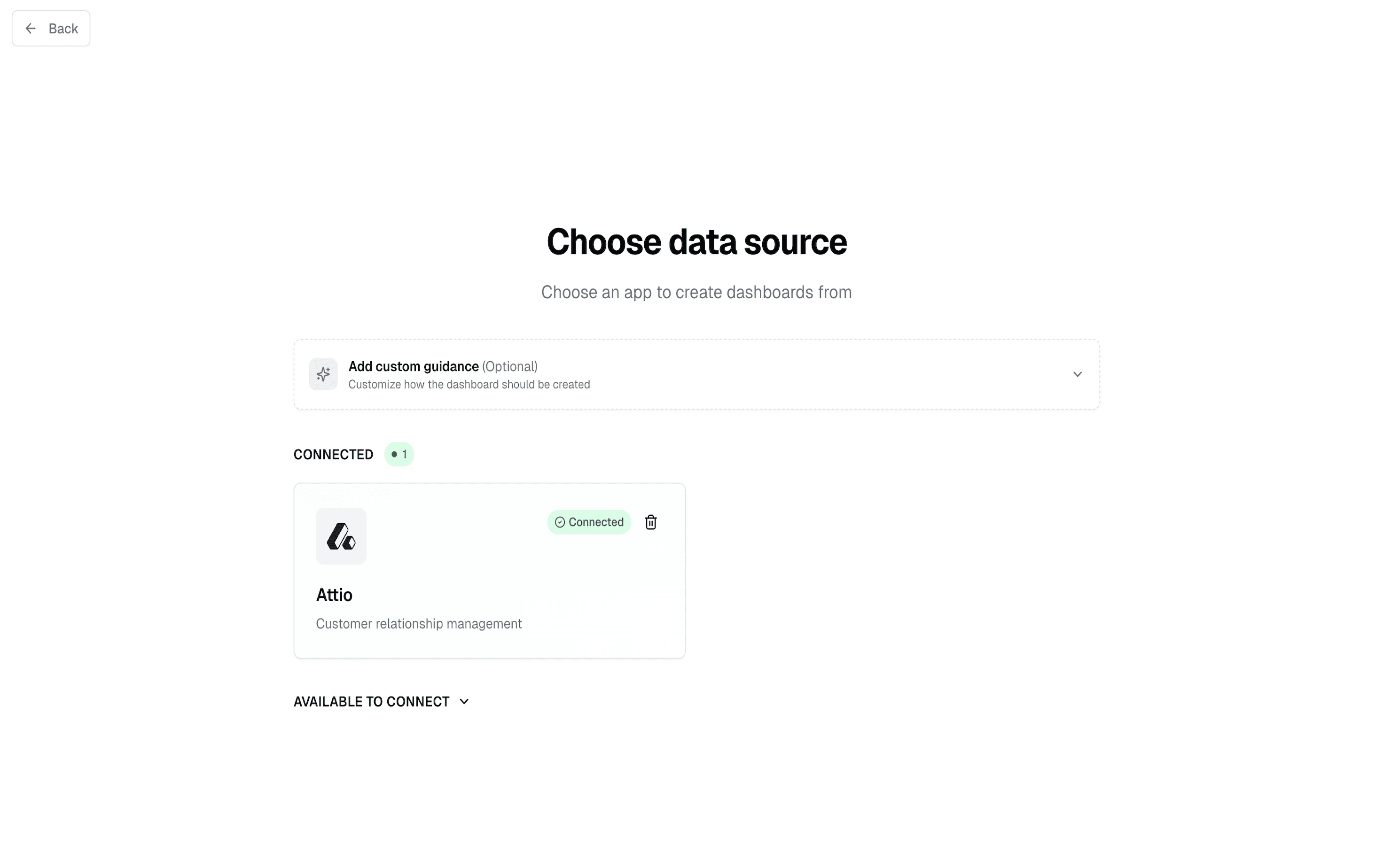Click the (Optional) label text

[509, 366]
